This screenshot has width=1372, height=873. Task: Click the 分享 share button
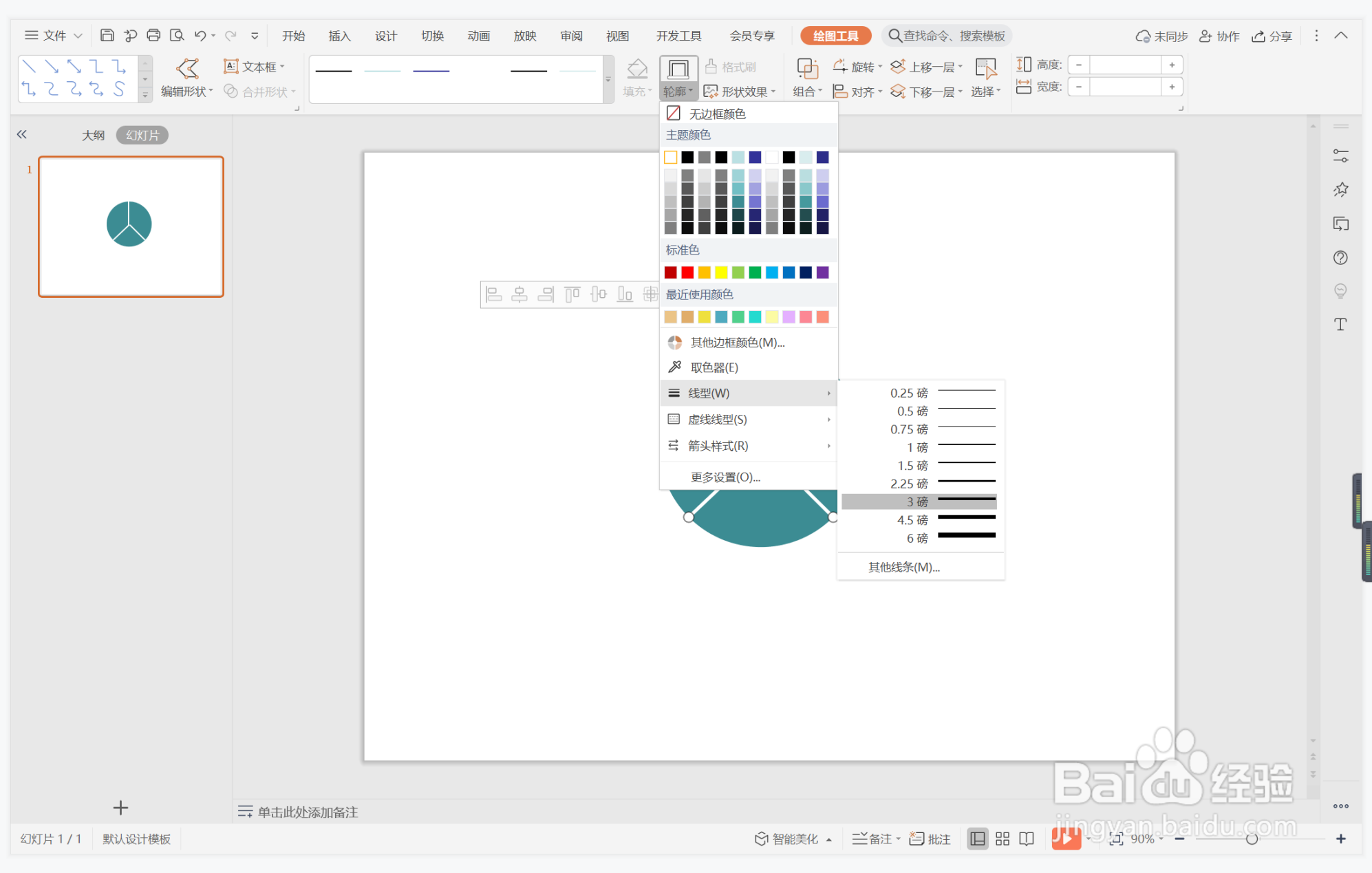[1272, 36]
